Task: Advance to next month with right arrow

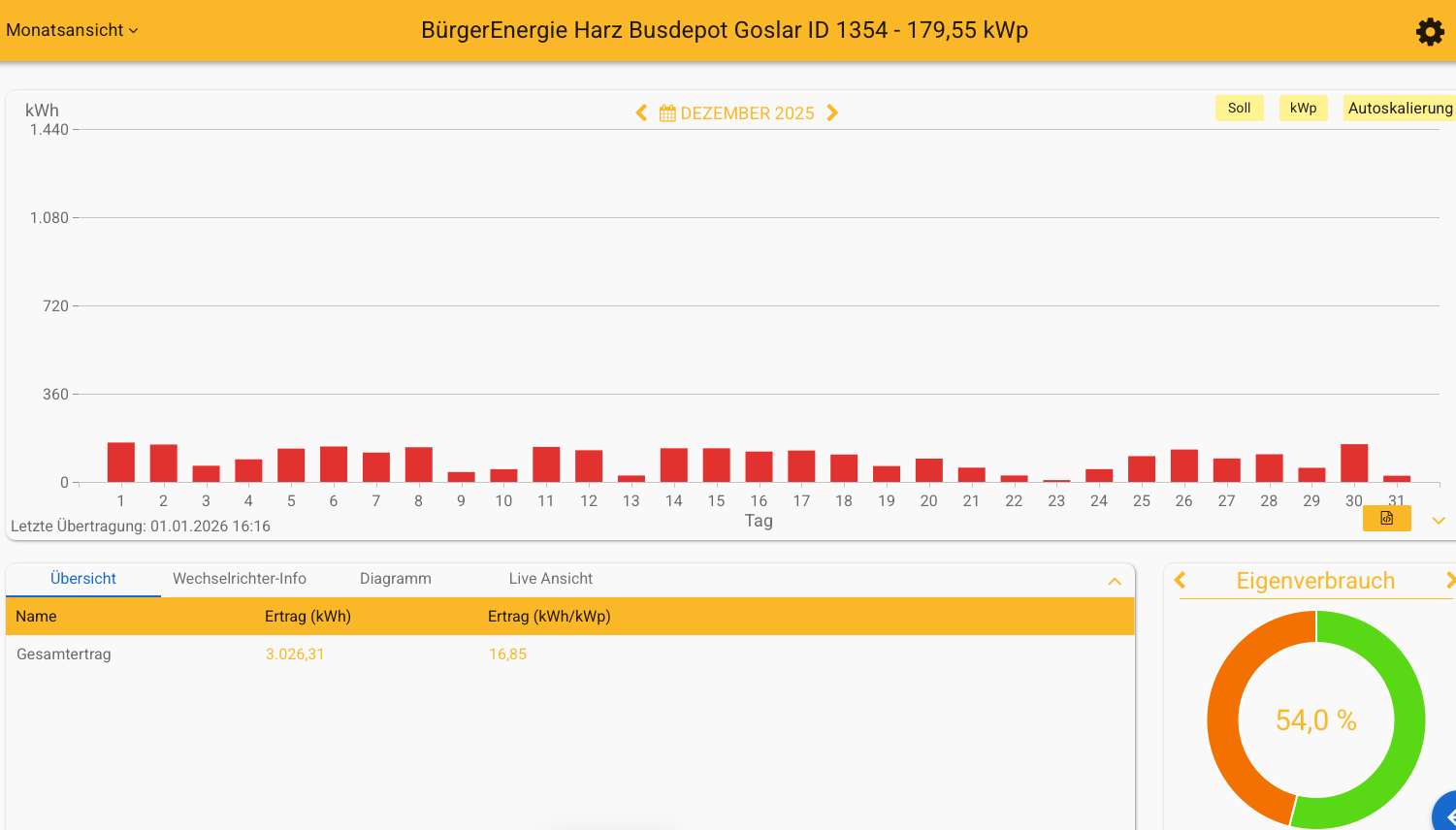Action: 832,113
